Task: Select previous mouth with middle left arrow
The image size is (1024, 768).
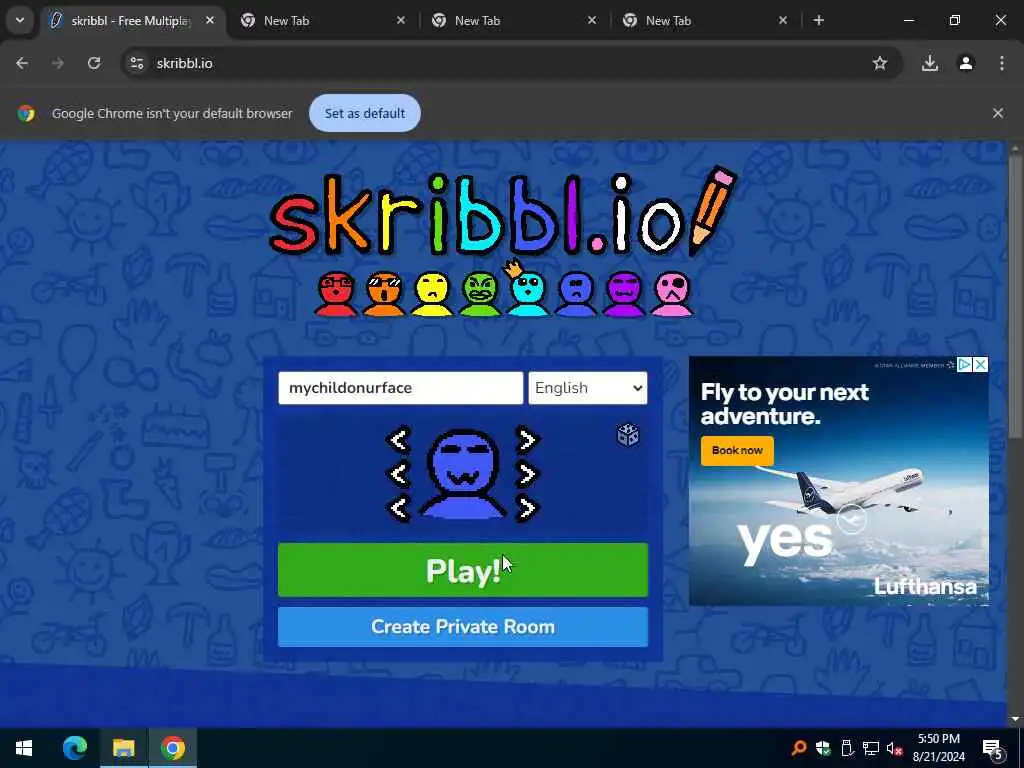Action: (398, 474)
